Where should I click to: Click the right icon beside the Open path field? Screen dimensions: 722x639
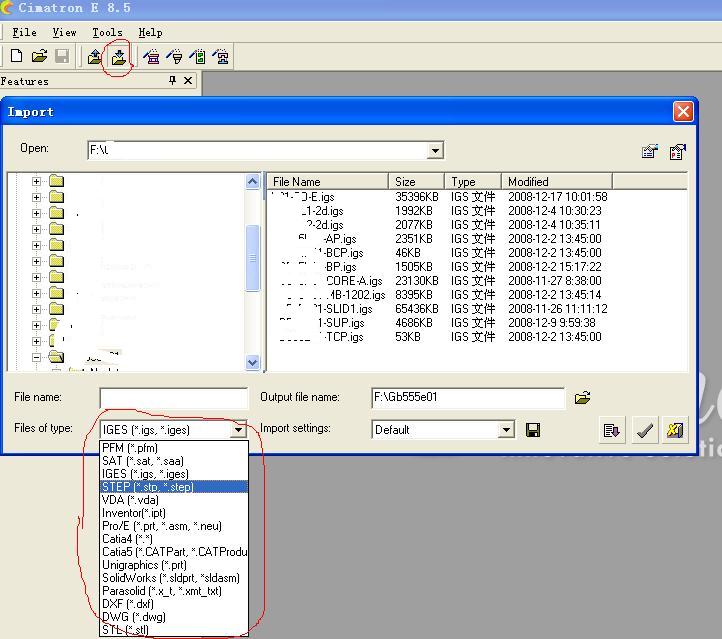(677, 151)
